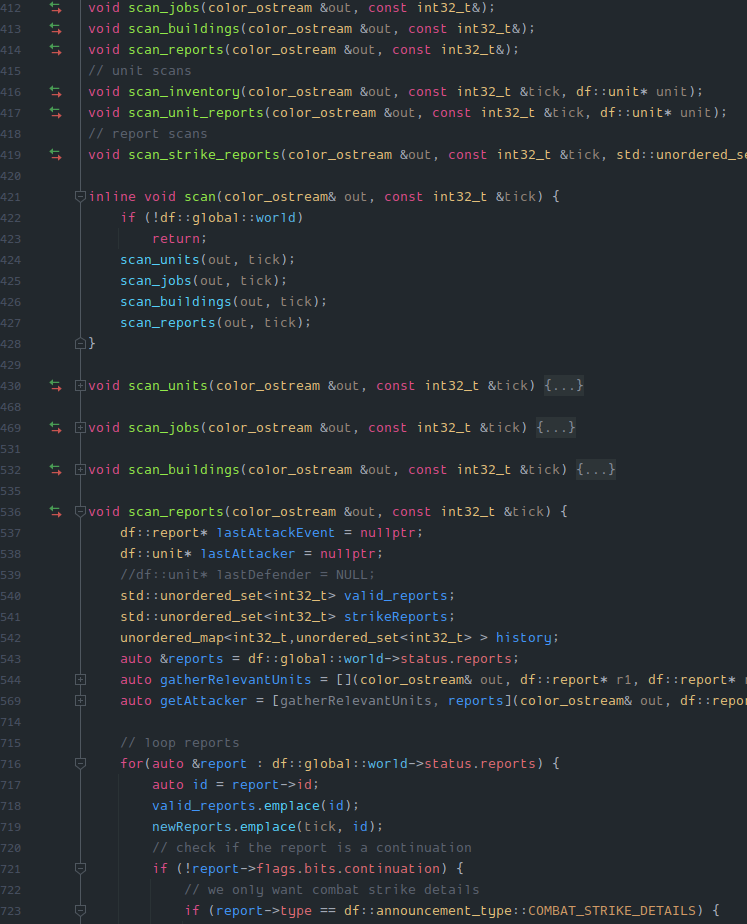Click line number 716 in gutter
This screenshot has width=747, height=924.
click(x=11, y=764)
